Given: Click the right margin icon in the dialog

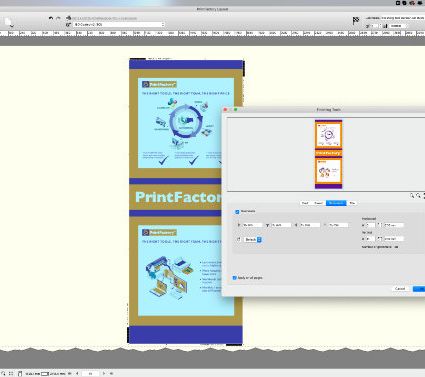Looking at the screenshot, I should tap(296, 225).
